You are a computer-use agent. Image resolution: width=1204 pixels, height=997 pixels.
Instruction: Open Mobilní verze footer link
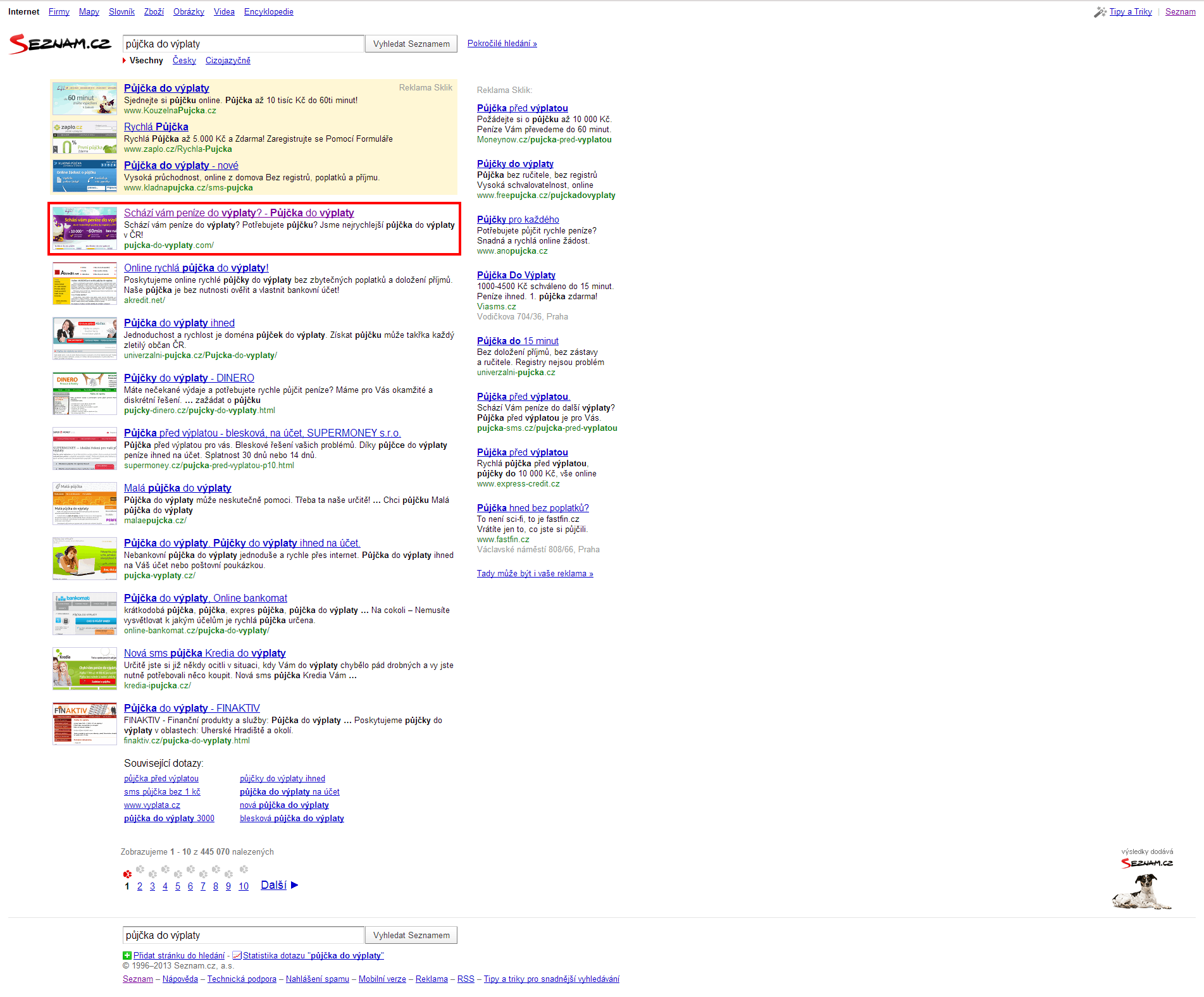click(x=382, y=979)
